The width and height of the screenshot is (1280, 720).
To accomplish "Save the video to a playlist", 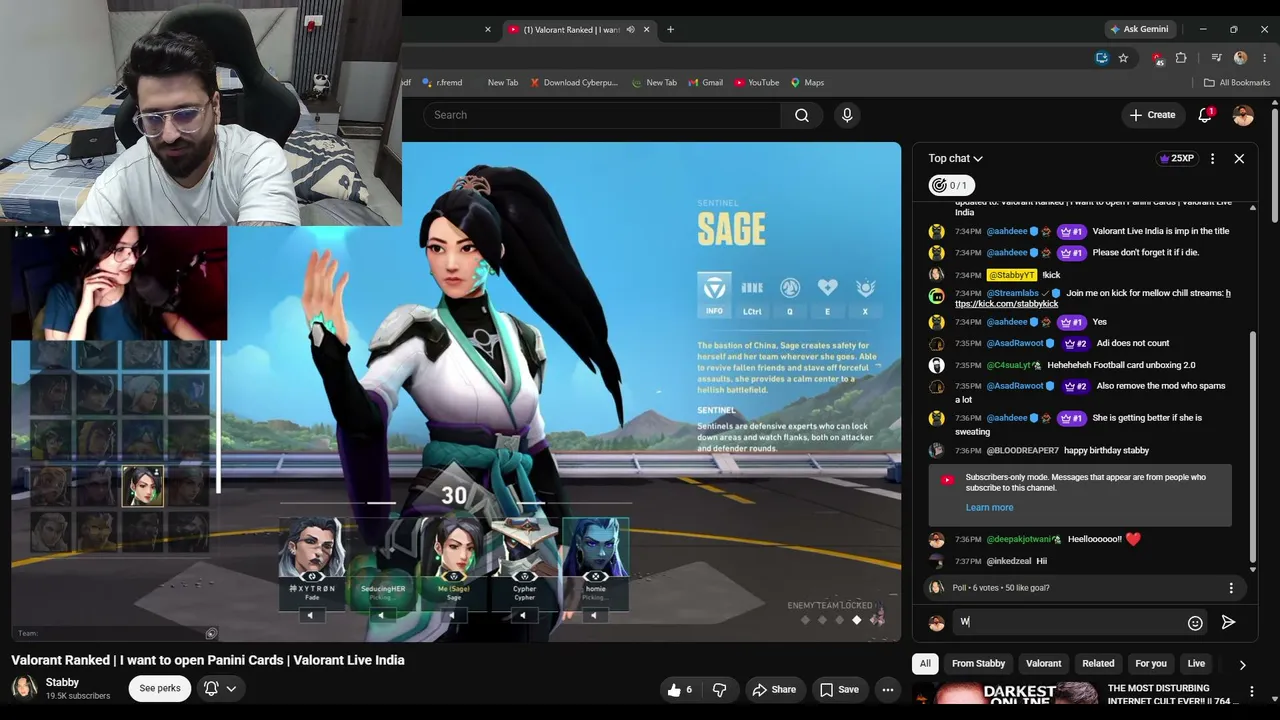I will 839,689.
